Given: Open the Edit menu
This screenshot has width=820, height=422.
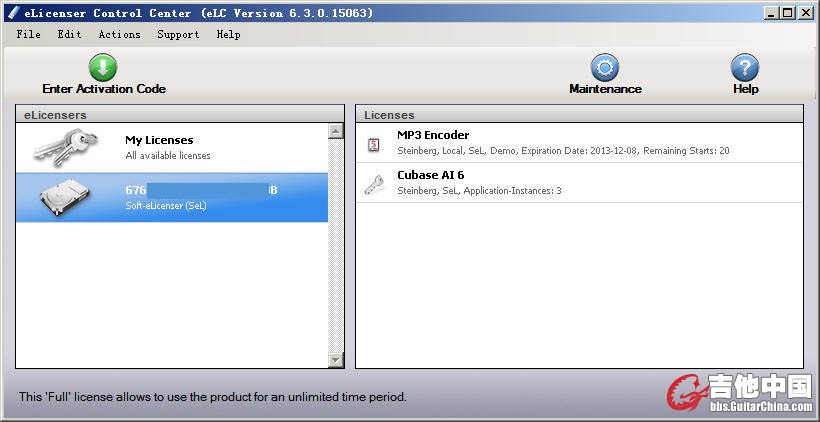Looking at the screenshot, I should (x=70, y=35).
